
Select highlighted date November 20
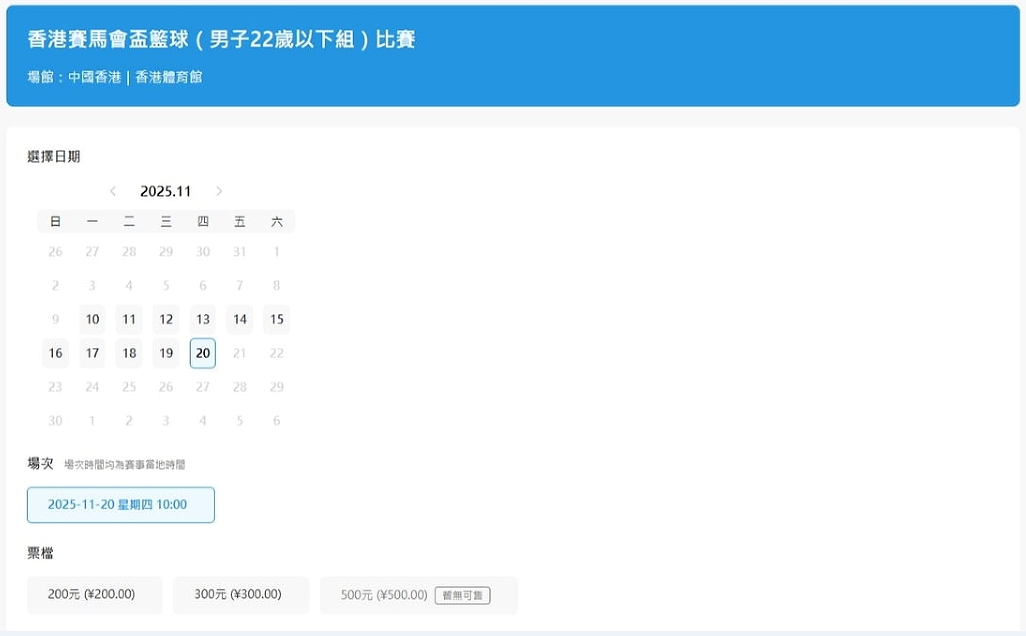[203, 353]
